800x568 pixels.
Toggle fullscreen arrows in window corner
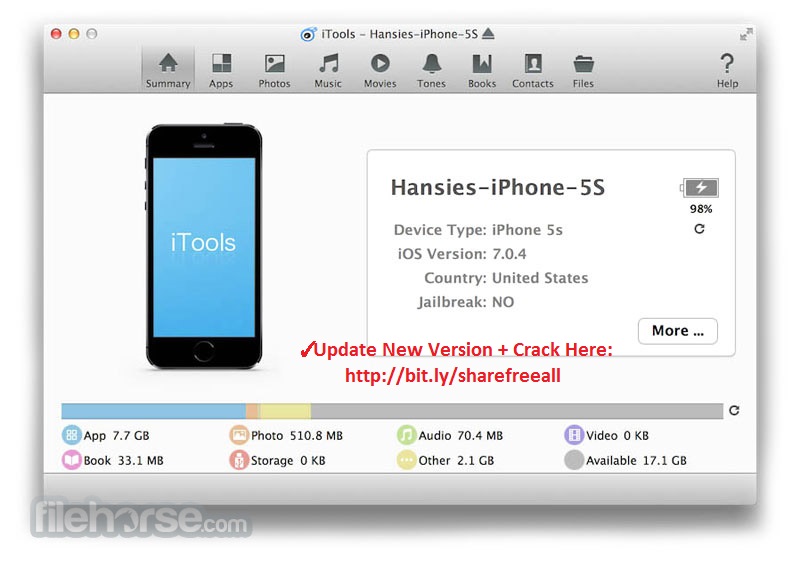pos(746,34)
